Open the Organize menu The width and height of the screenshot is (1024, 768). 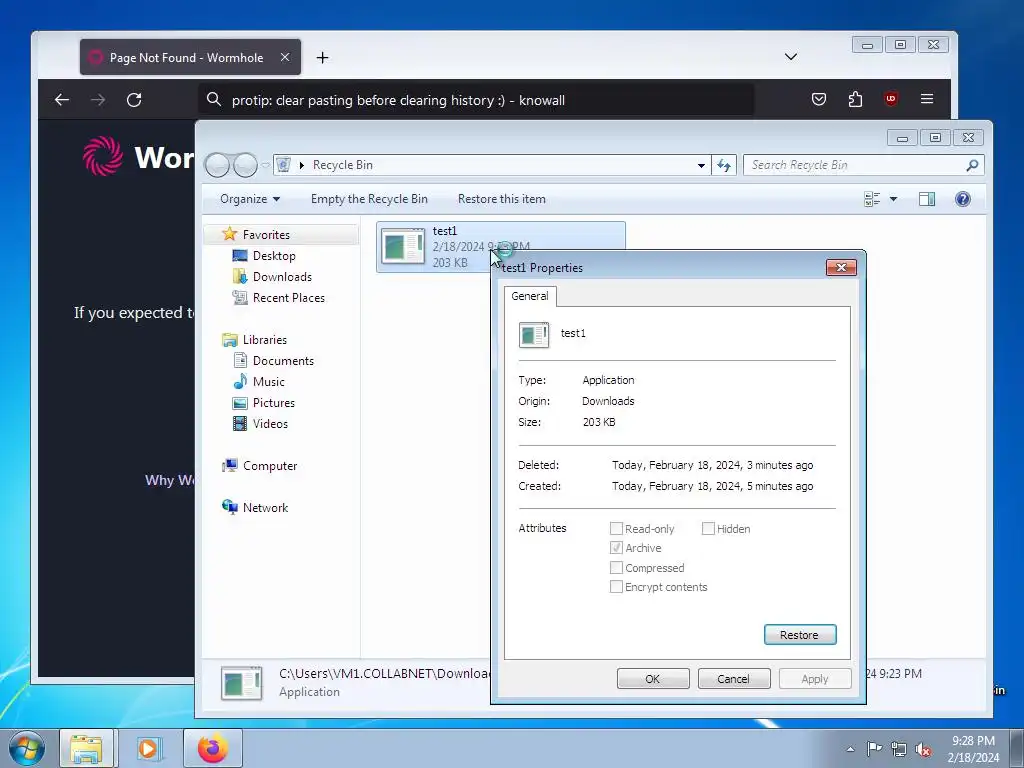click(250, 199)
